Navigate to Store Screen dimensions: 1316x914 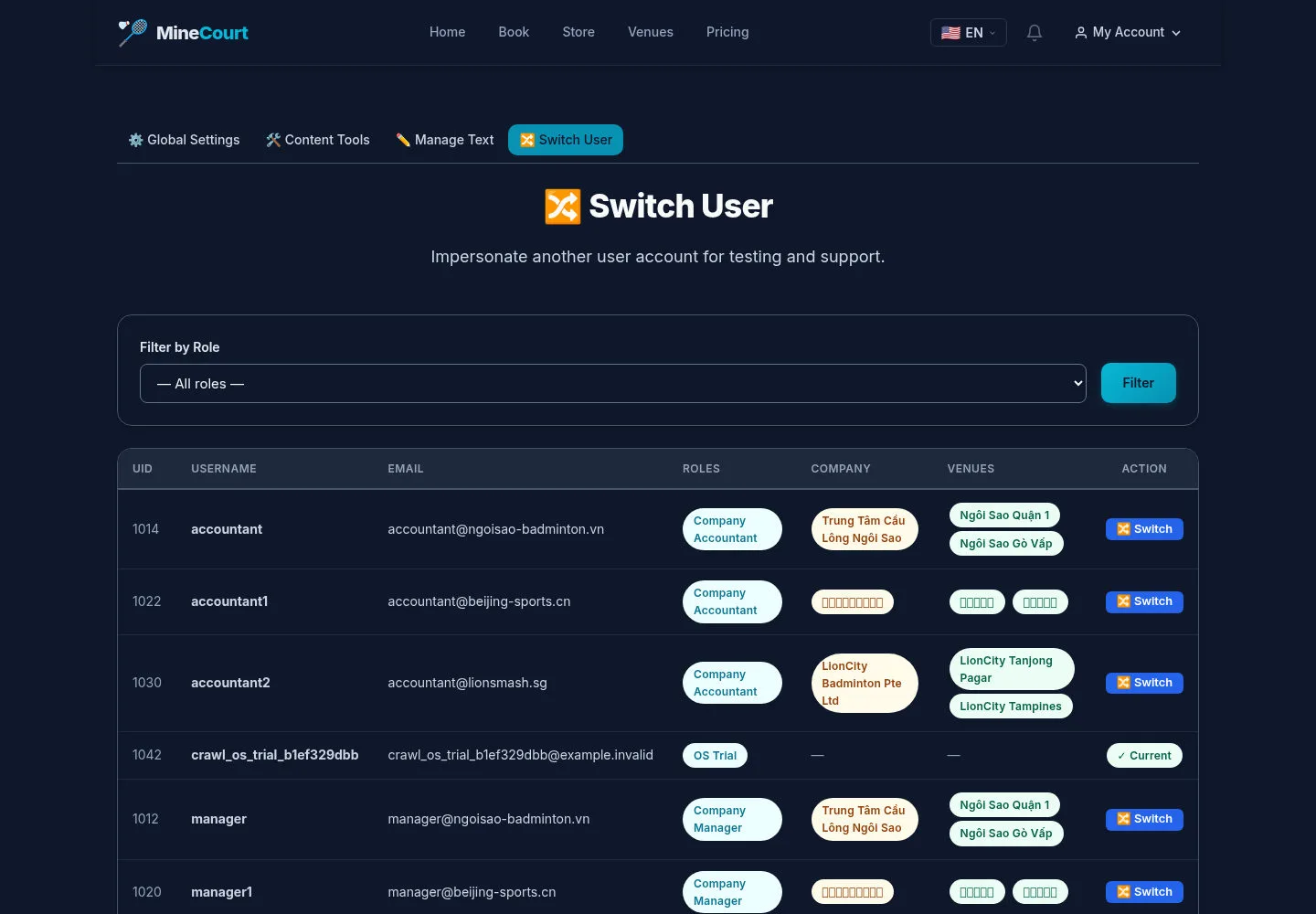pos(578,32)
